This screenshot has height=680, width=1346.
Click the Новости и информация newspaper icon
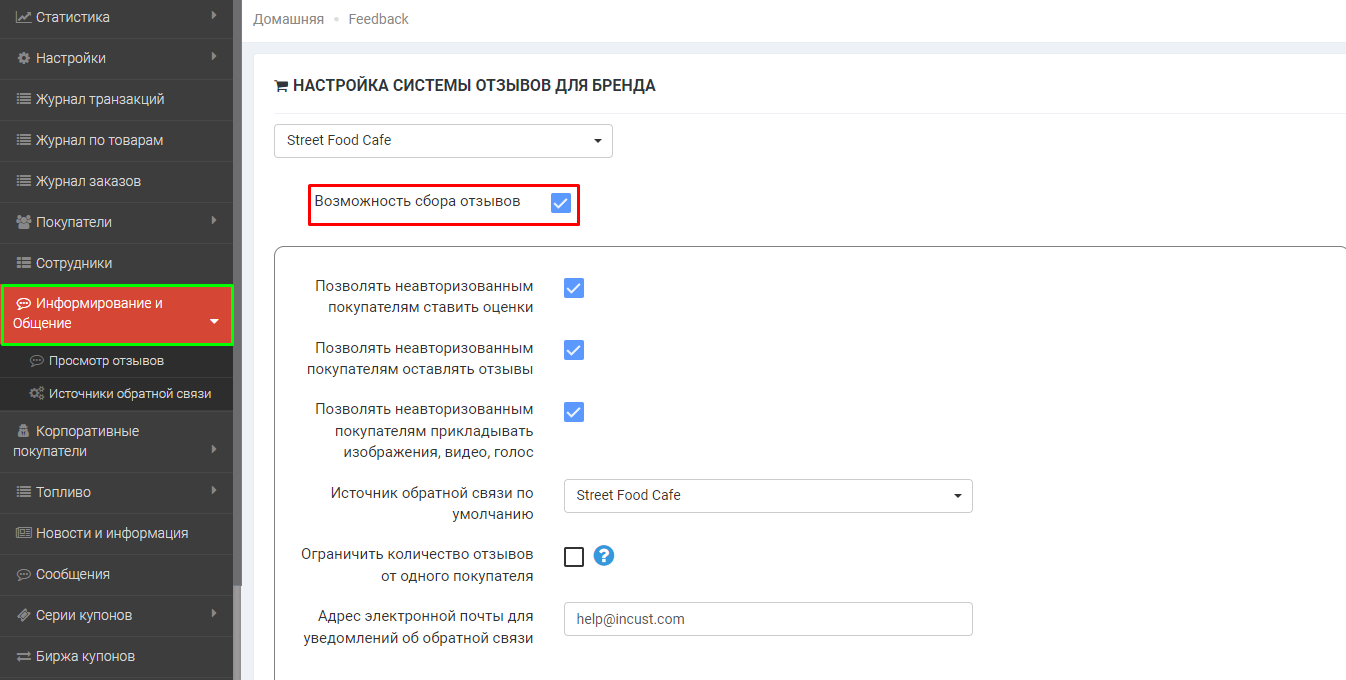(x=24, y=533)
